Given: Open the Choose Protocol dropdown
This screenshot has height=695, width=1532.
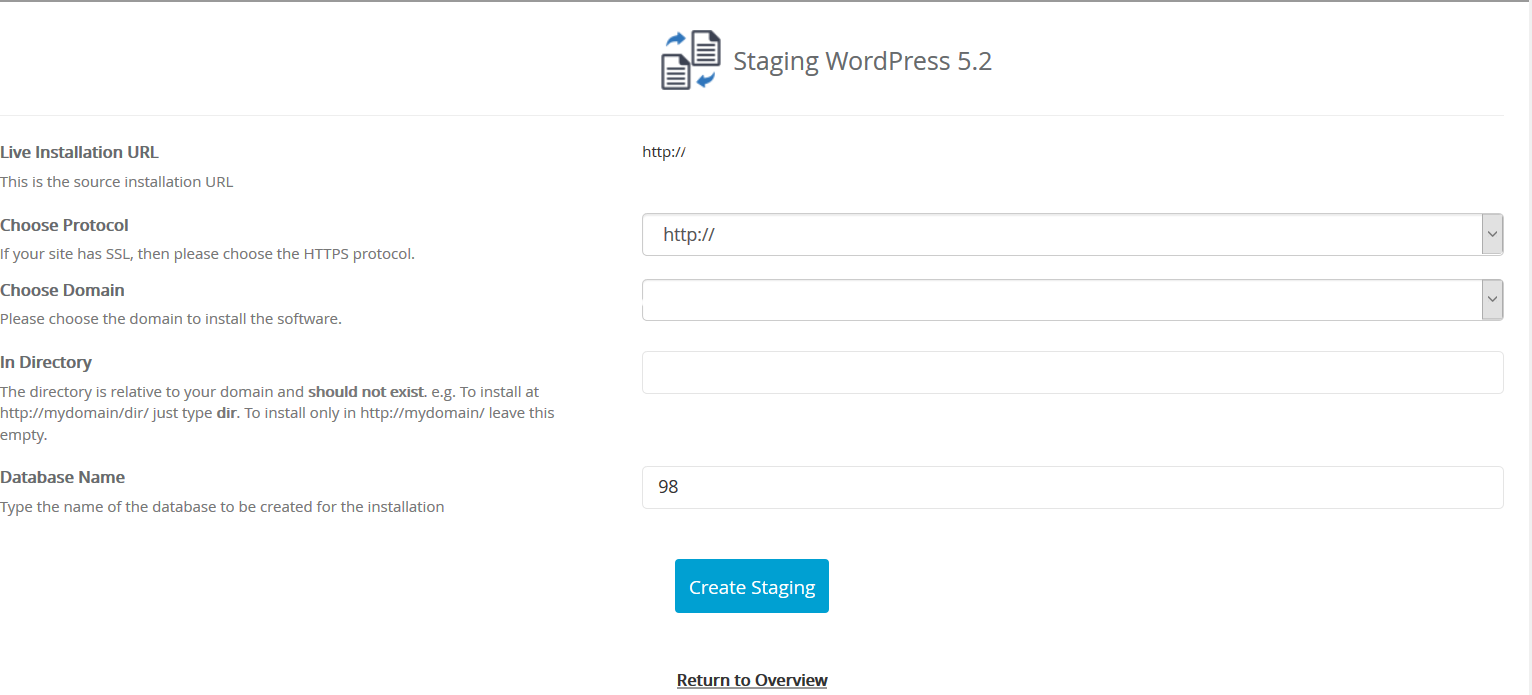Looking at the screenshot, I should pyautogui.click(x=1072, y=234).
